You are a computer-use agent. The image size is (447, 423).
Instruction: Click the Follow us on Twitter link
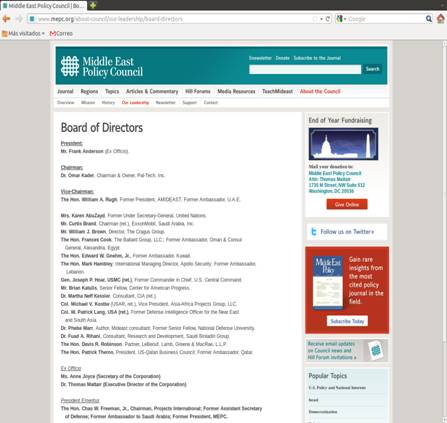347,232
